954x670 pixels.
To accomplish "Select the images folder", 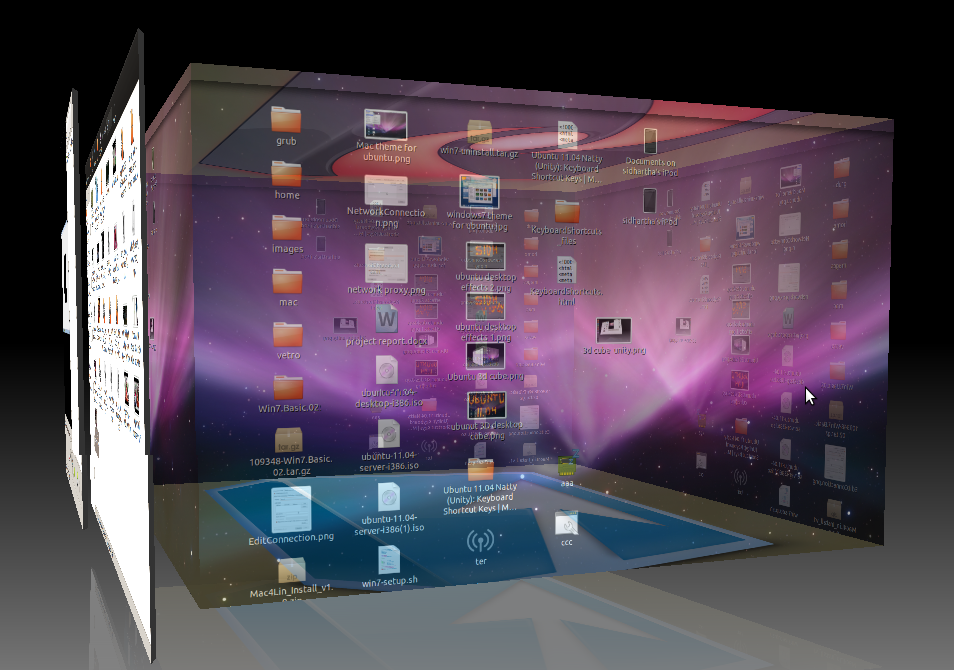I will [x=287, y=228].
